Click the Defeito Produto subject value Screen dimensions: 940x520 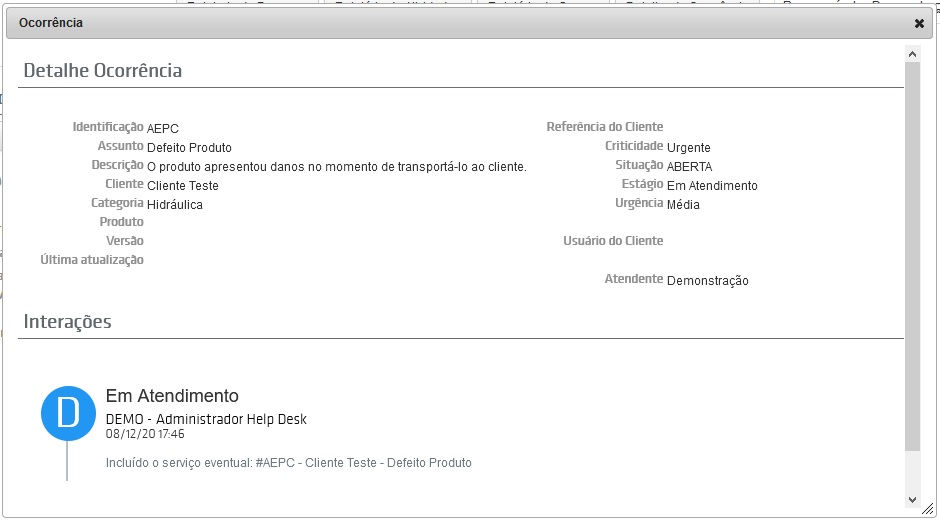tap(189, 148)
